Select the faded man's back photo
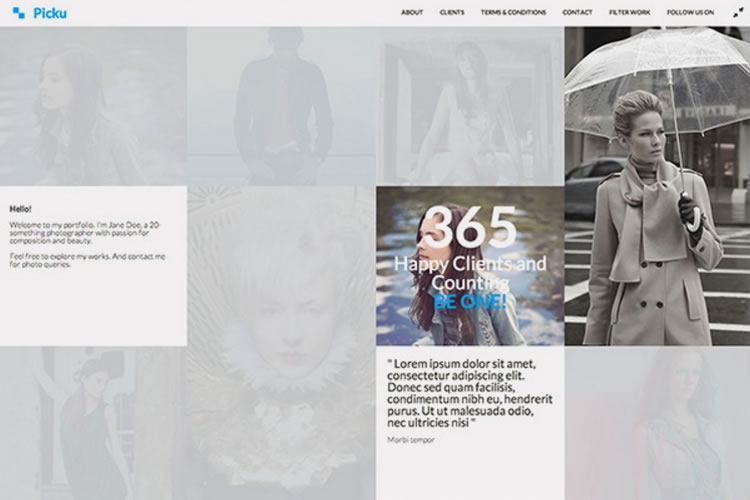This screenshot has width=750, height=500. tap(281, 105)
